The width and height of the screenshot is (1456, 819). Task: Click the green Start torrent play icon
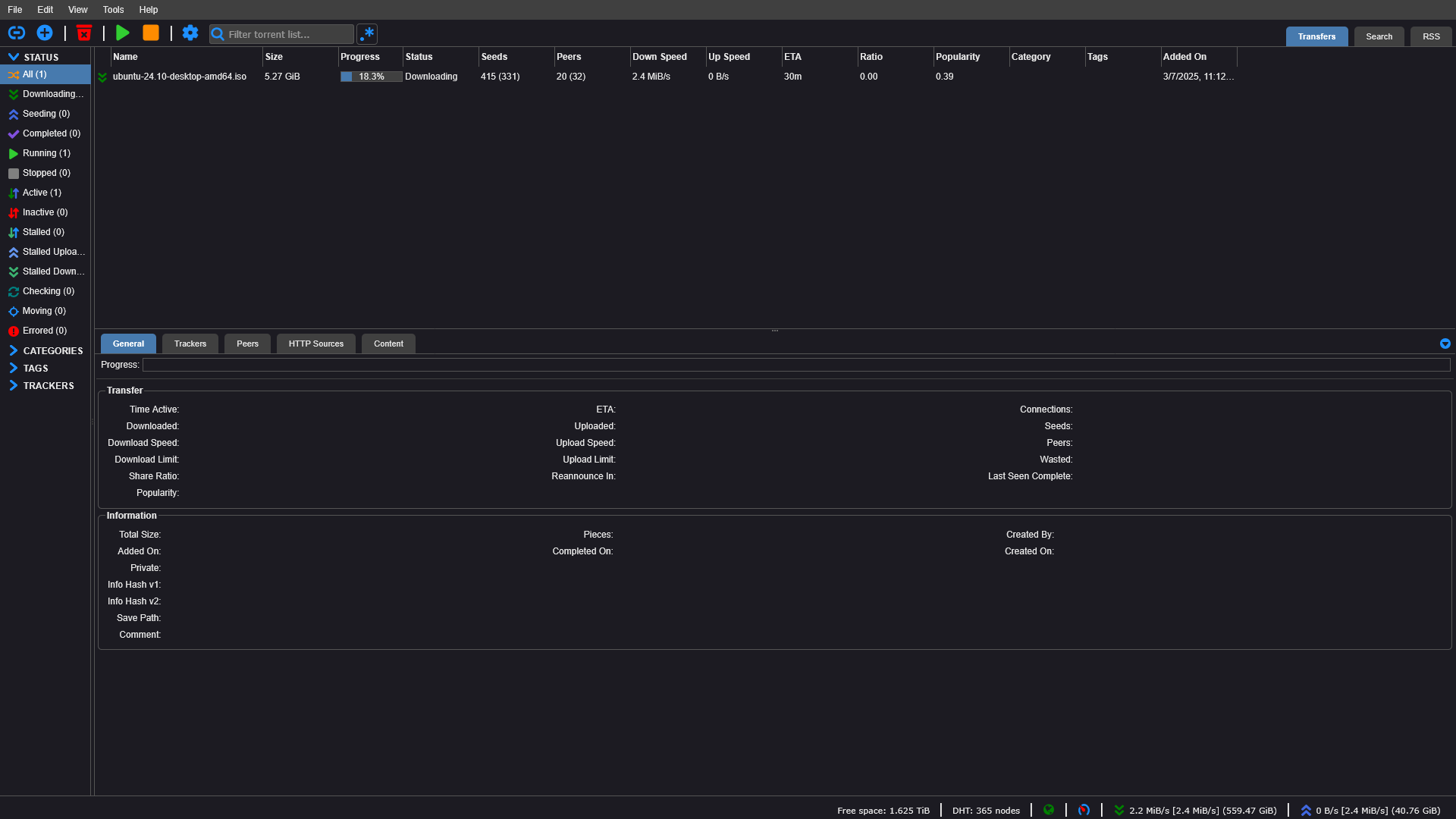click(x=123, y=33)
